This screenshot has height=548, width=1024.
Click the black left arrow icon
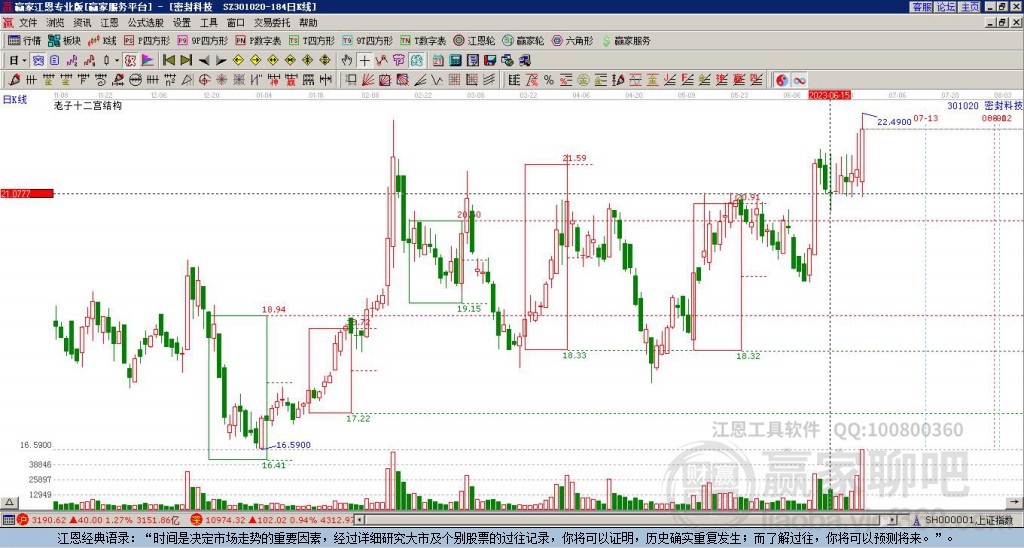click(204, 61)
